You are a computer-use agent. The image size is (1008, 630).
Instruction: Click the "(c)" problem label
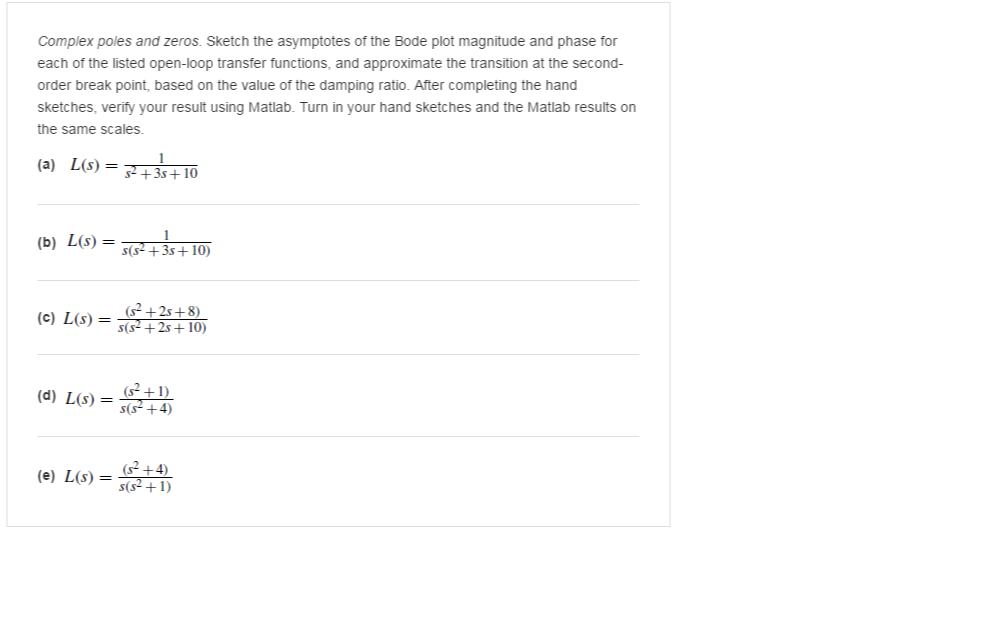[46, 318]
